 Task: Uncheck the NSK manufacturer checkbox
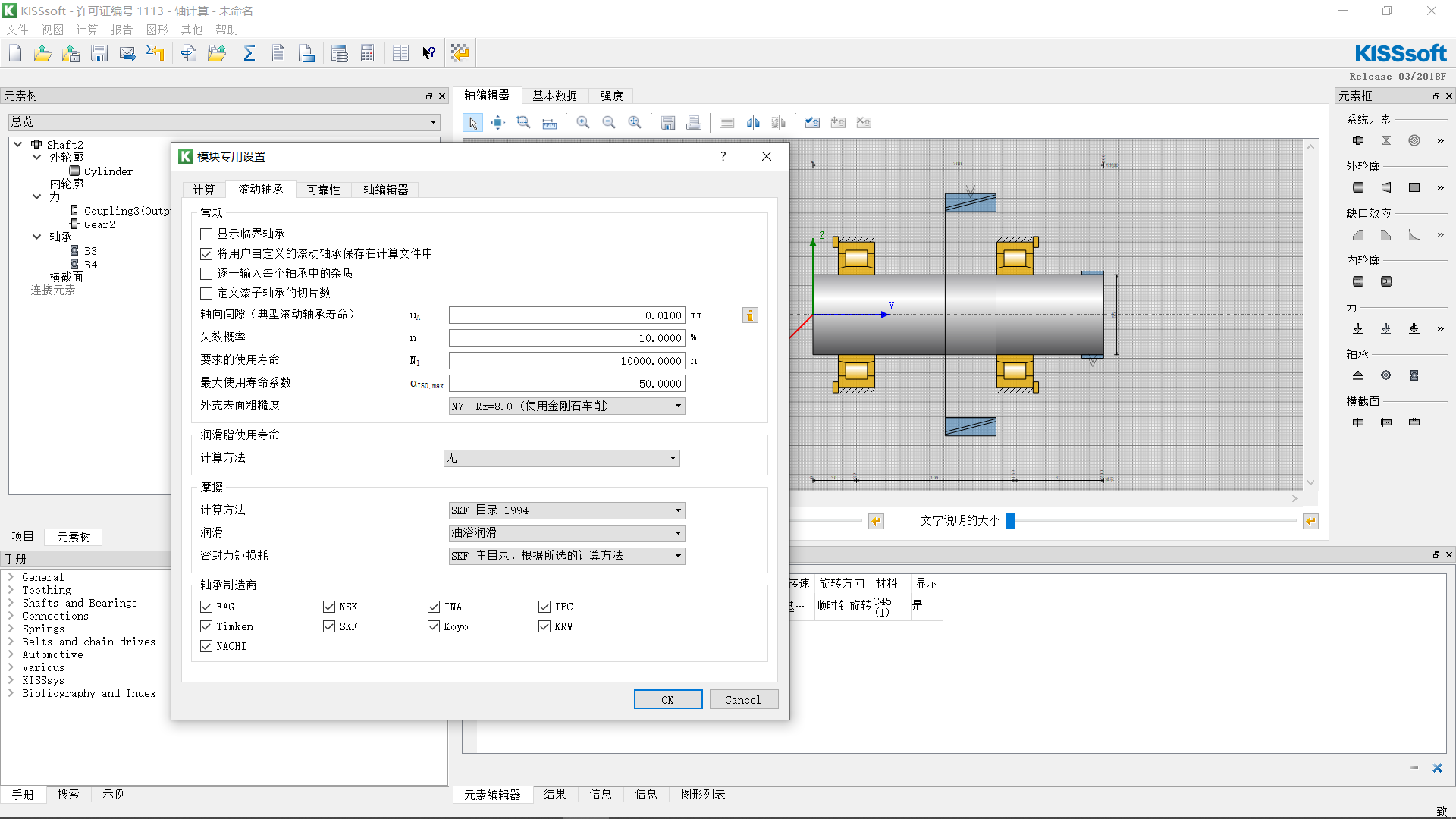tap(329, 607)
